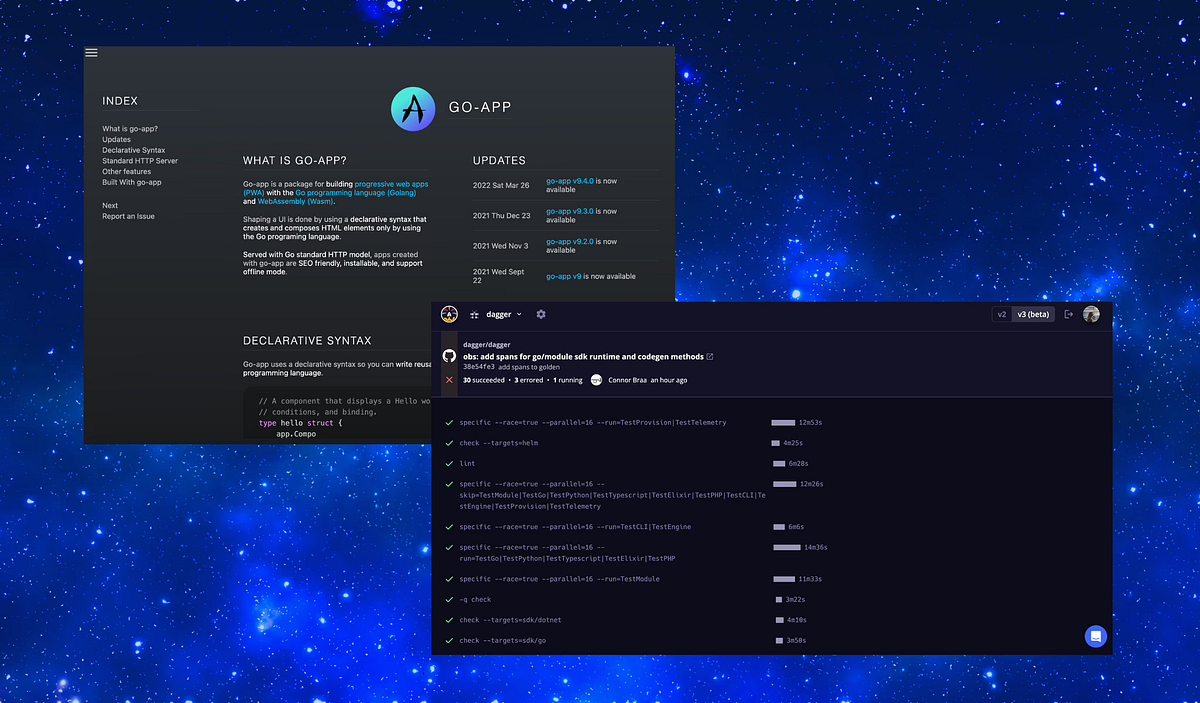Click the duration bar next to 12m53s
This screenshot has width=1200, height=703.
click(x=783, y=422)
